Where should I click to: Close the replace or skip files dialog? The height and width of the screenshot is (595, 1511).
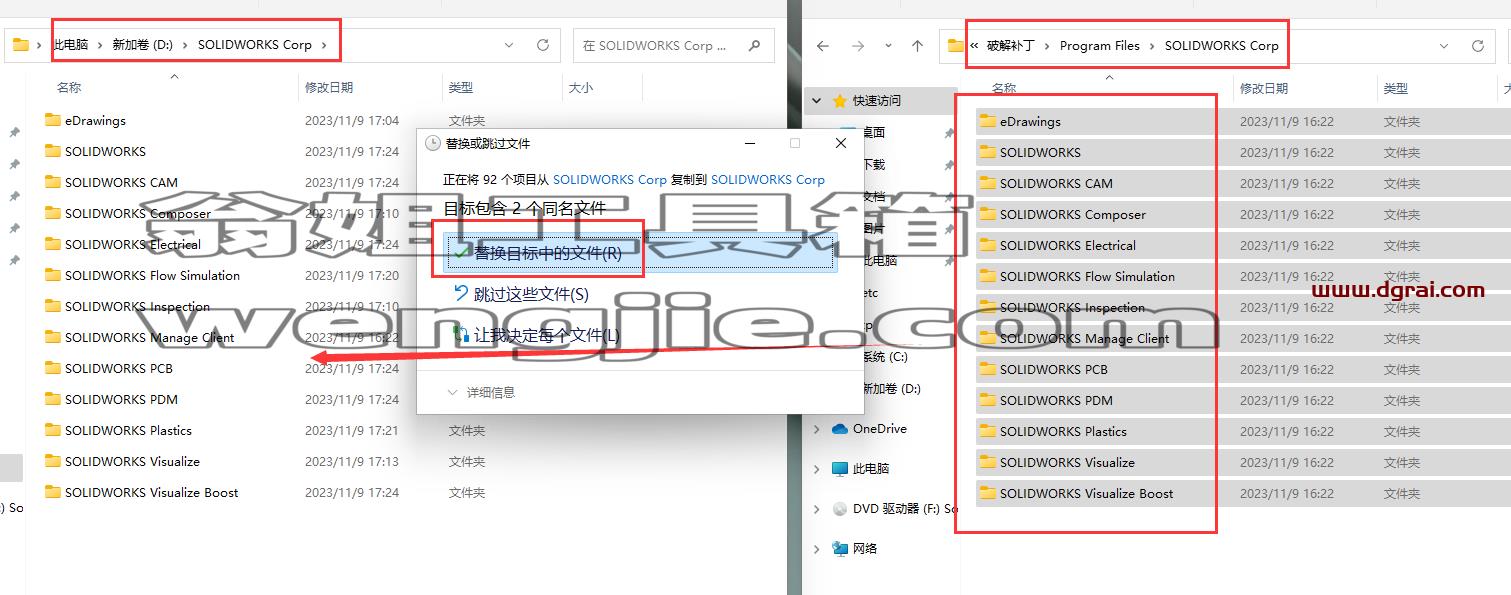(x=841, y=143)
